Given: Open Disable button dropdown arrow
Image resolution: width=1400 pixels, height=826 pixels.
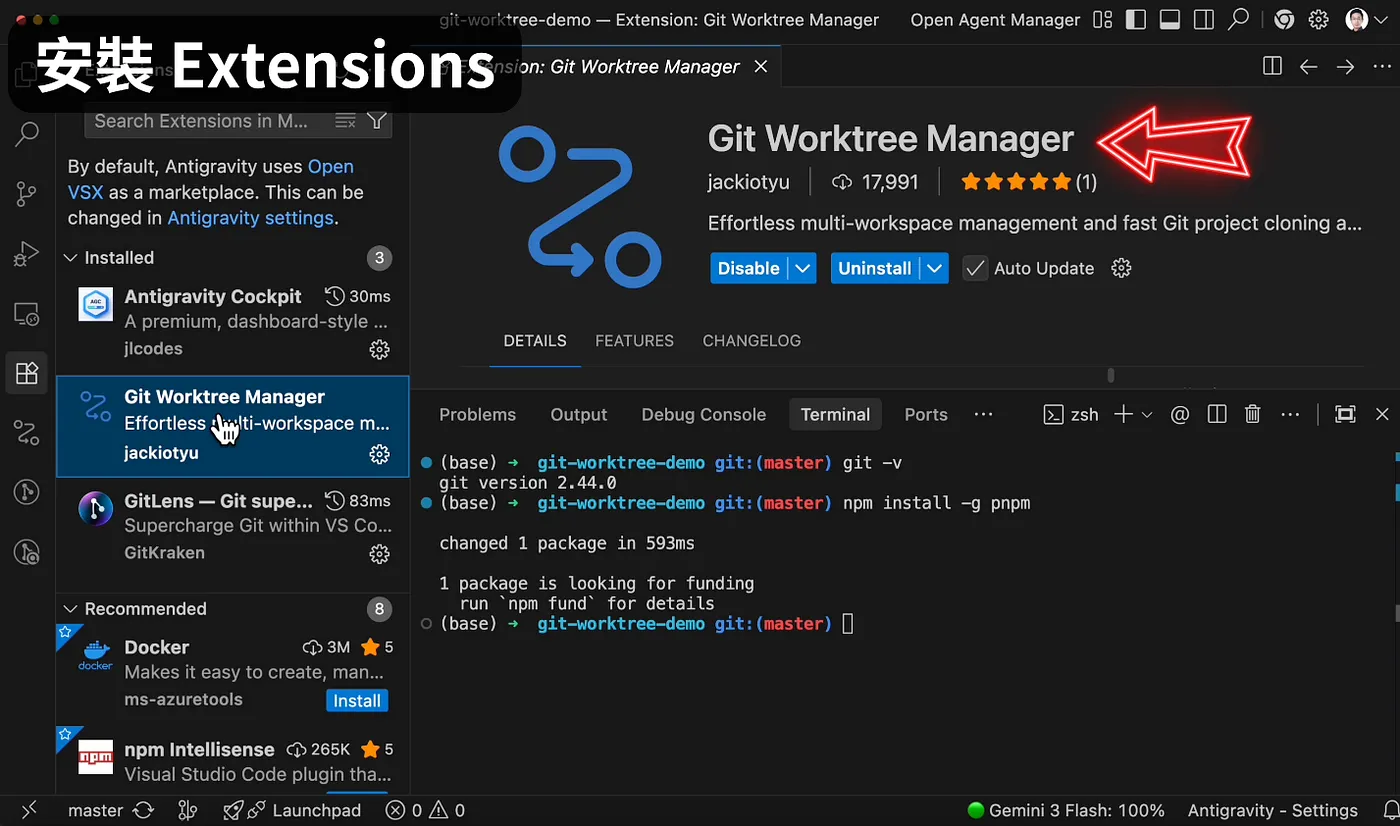Looking at the screenshot, I should pos(802,268).
